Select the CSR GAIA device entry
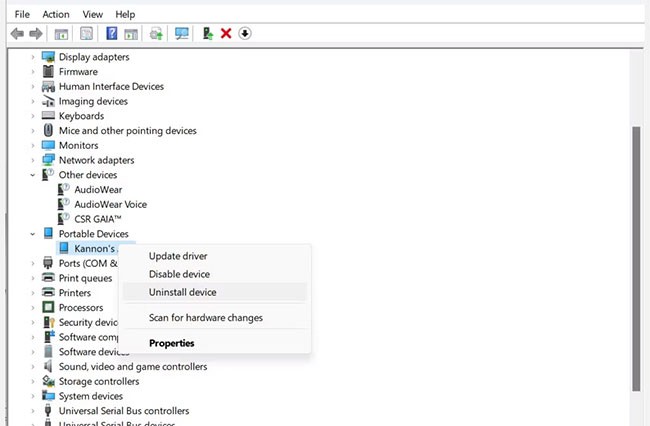 pyautogui.click(x=98, y=219)
